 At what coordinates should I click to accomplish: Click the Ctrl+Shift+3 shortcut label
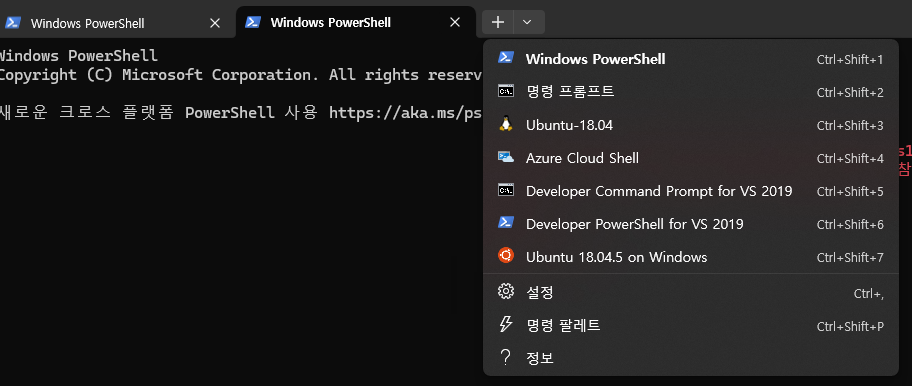click(850, 126)
